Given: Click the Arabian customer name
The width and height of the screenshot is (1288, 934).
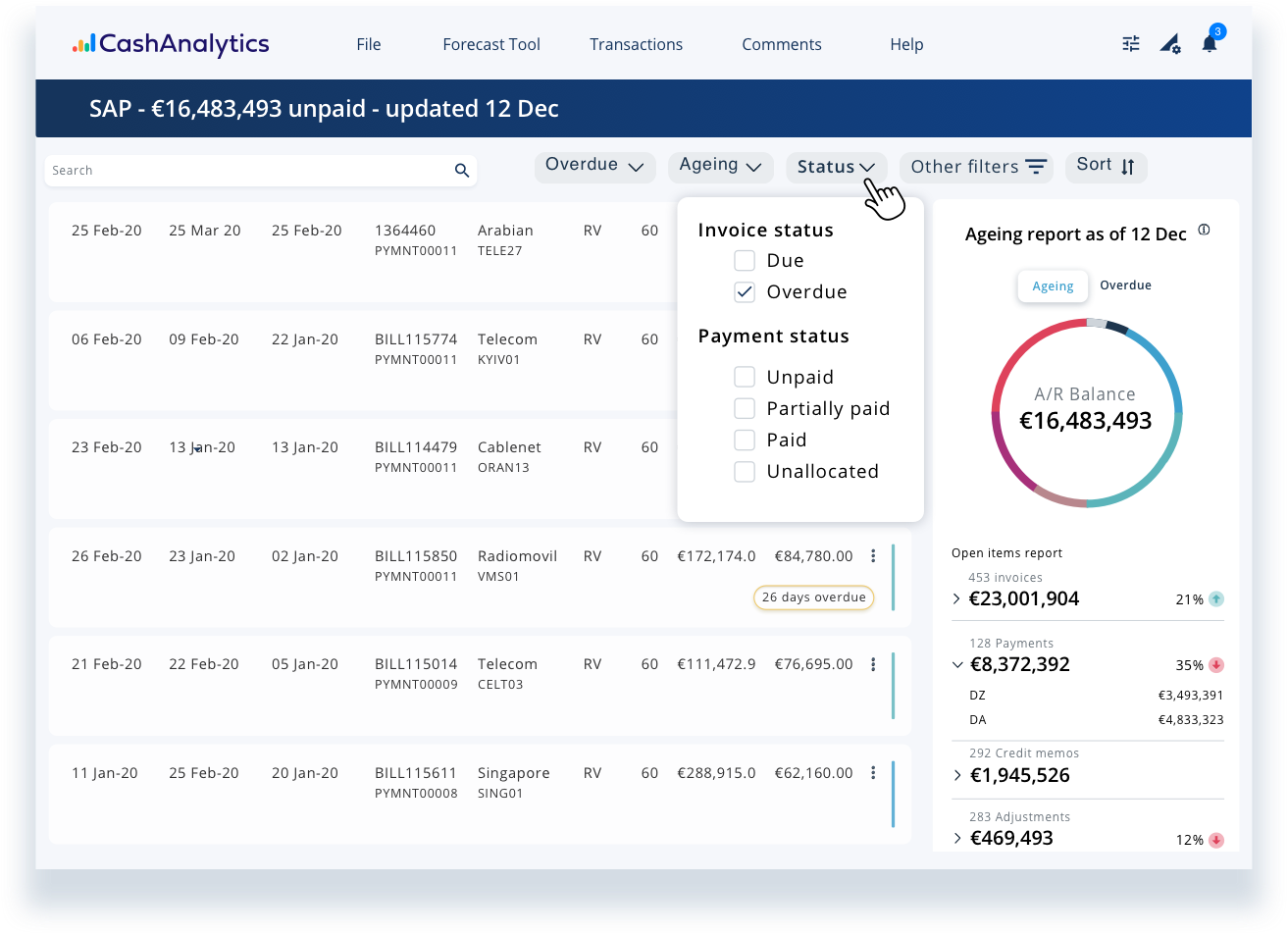Looking at the screenshot, I should (x=505, y=231).
